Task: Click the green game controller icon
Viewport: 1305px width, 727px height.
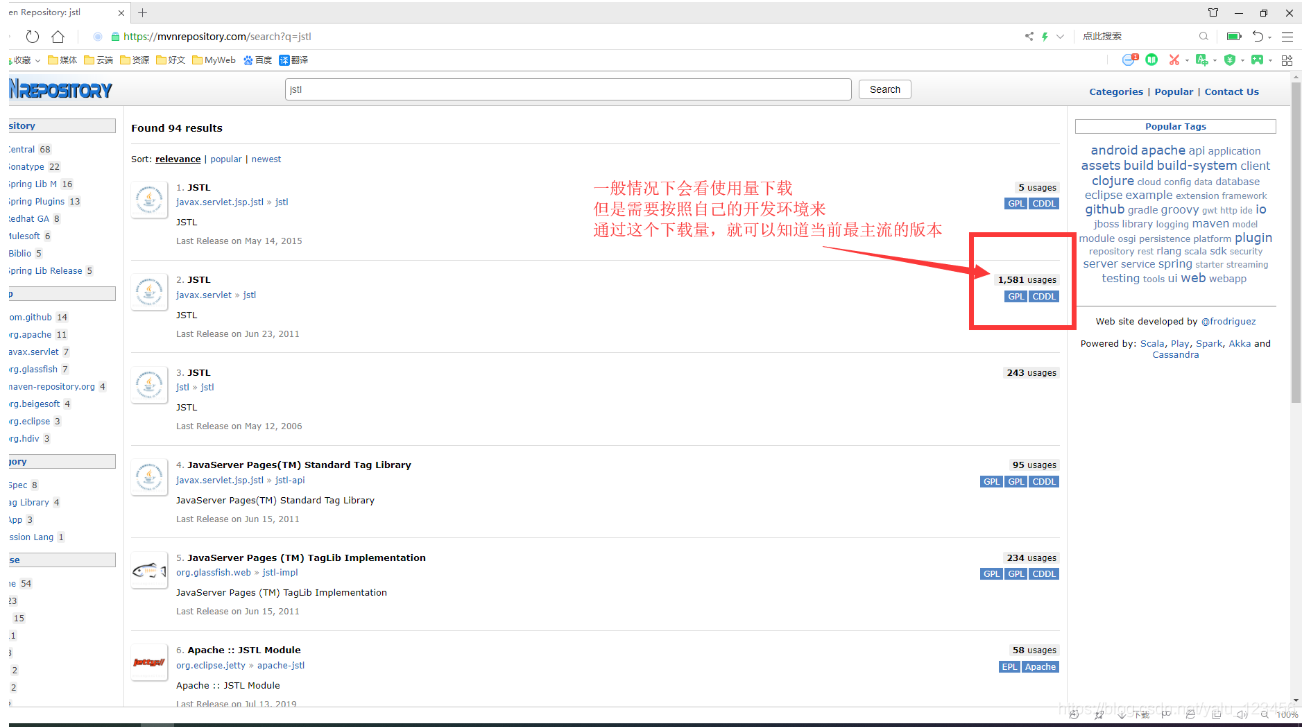Action: 1257,60
